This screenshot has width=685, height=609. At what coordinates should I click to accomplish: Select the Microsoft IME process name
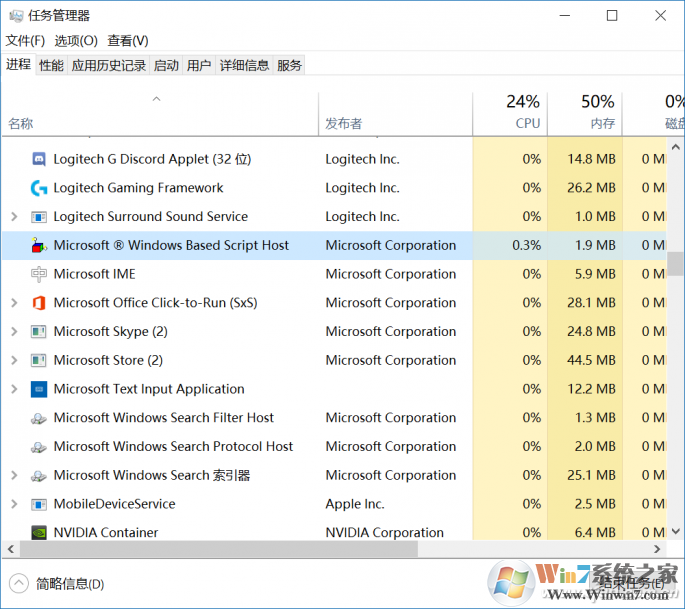94,274
